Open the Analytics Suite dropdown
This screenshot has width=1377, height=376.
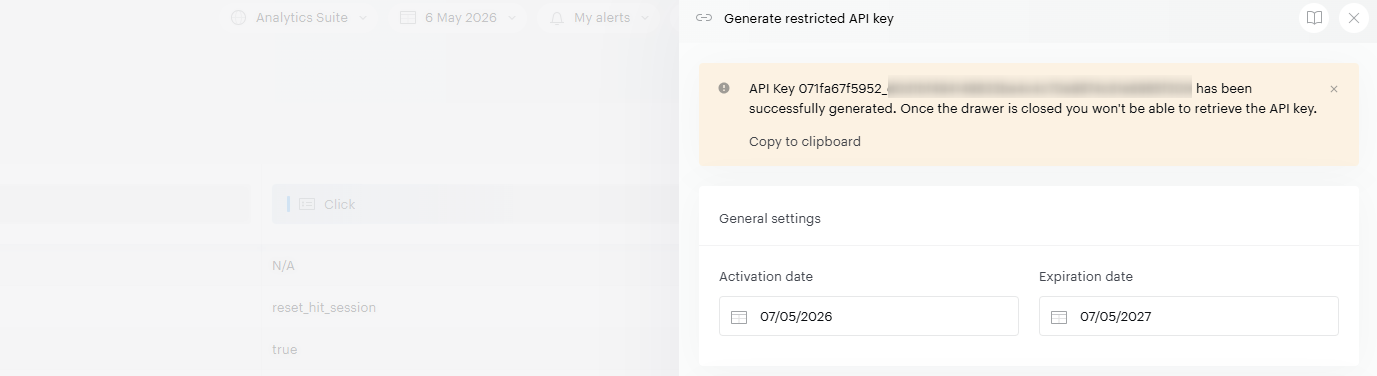(299, 18)
